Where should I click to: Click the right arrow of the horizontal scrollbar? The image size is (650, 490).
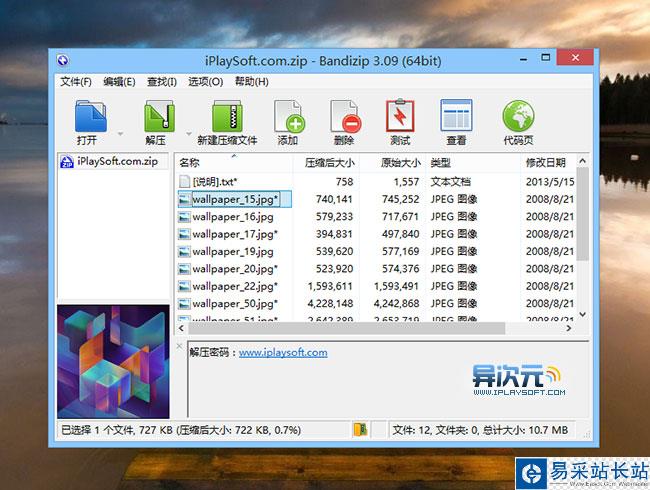[x=569, y=328]
